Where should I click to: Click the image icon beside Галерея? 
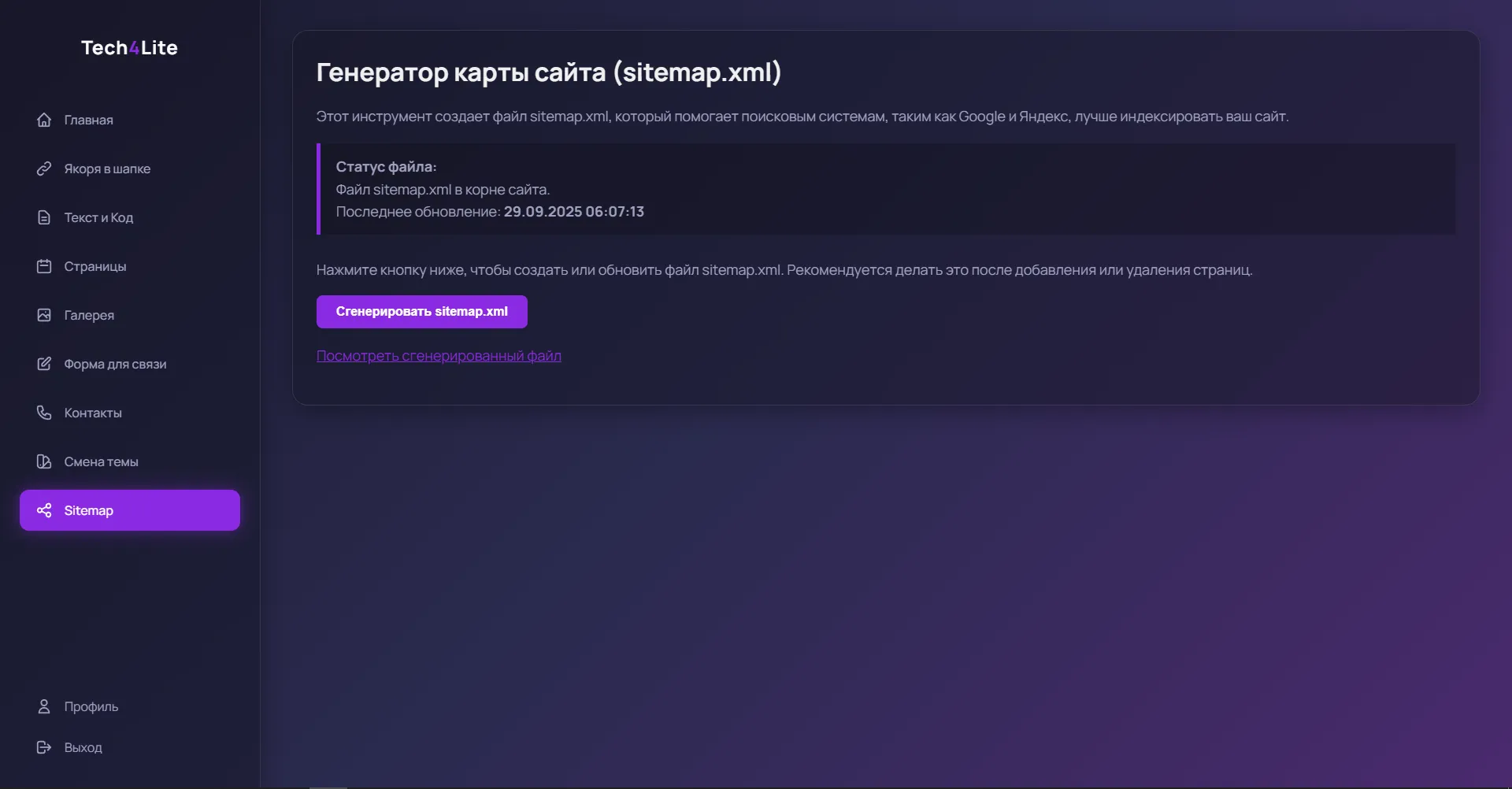(x=44, y=315)
